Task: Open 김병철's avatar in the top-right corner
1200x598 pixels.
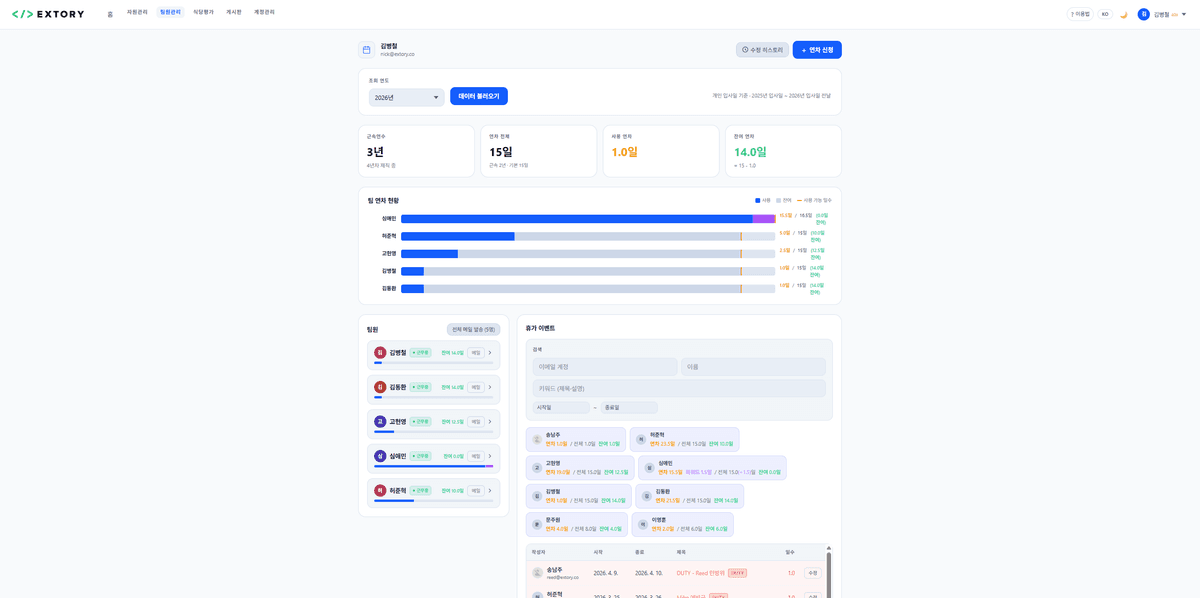Action: pyautogui.click(x=1143, y=14)
